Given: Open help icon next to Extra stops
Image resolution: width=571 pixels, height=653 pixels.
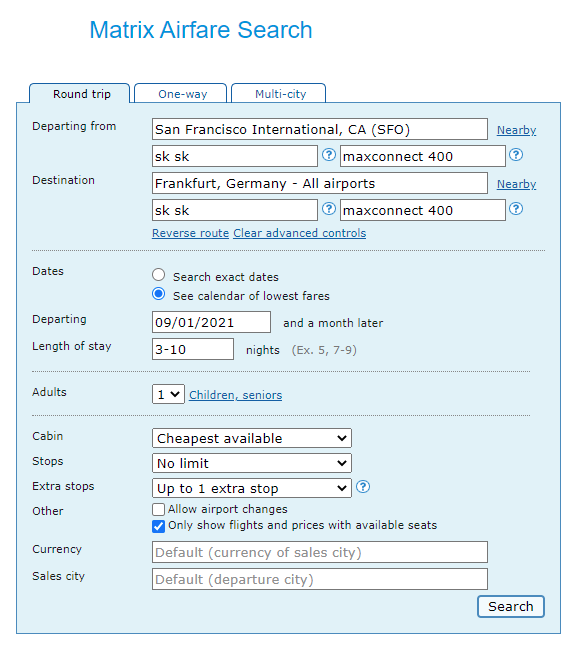Looking at the screenshot, I should 363,486.
